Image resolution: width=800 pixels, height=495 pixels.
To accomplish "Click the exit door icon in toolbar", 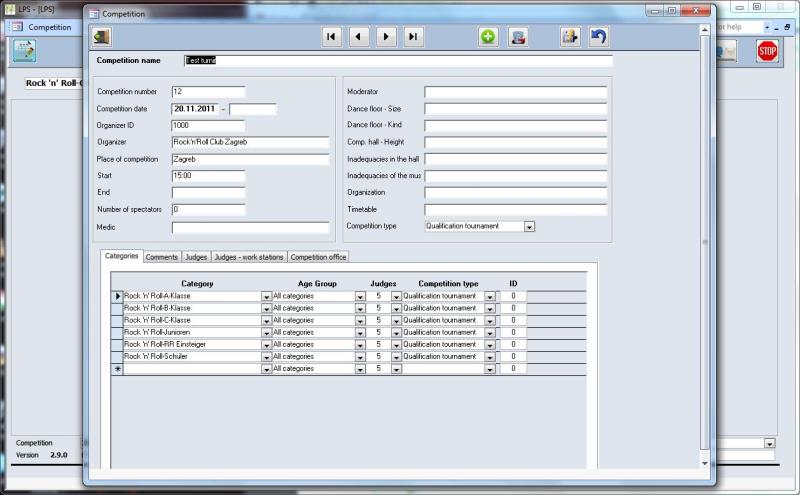I will pos(102,37).
